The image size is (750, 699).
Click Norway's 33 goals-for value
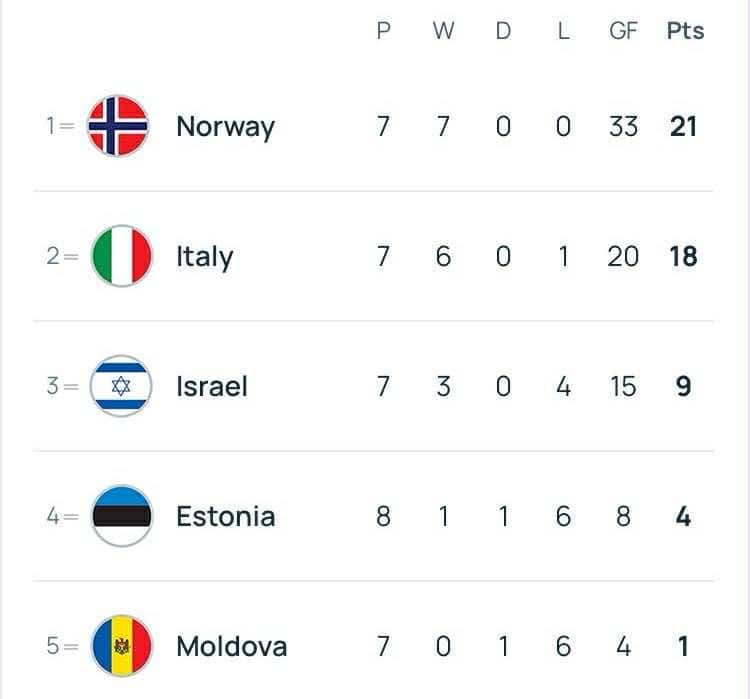click(623, 127)
